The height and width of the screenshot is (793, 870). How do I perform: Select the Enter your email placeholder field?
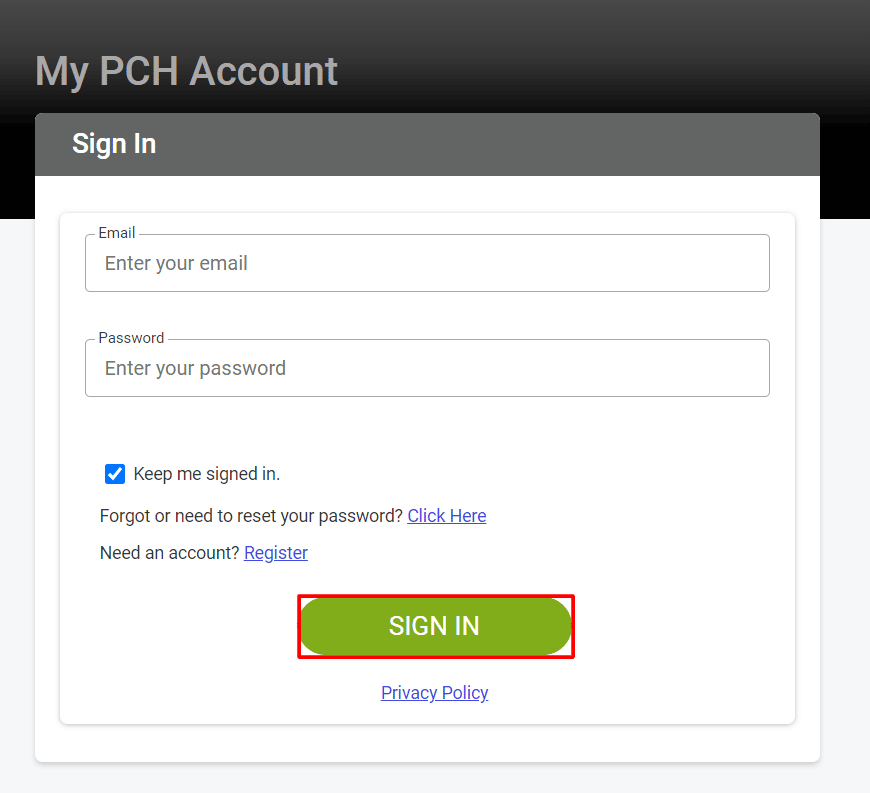[427, 263]
